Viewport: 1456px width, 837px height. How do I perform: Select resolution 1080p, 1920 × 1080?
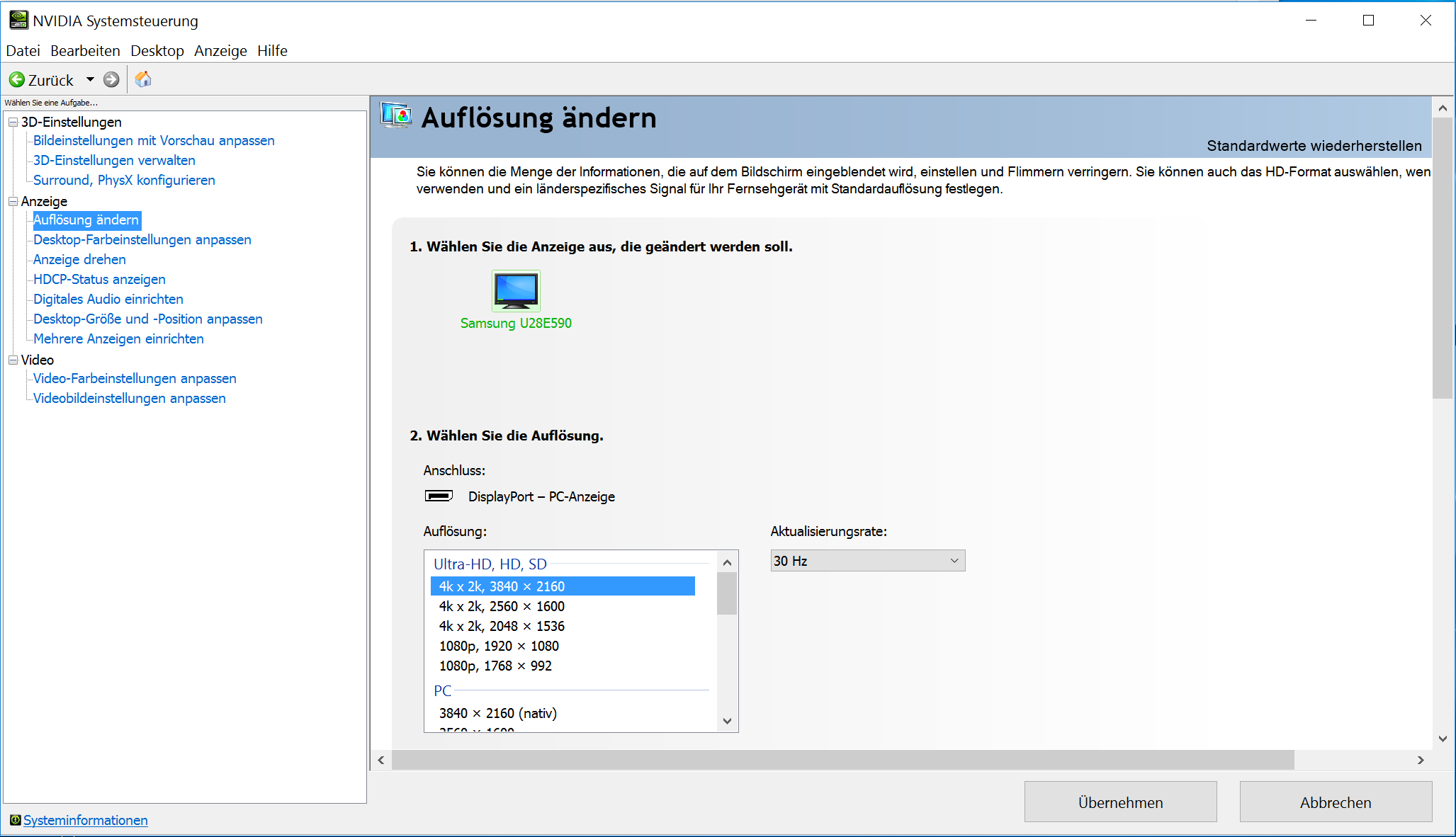[x=499, y=646]
